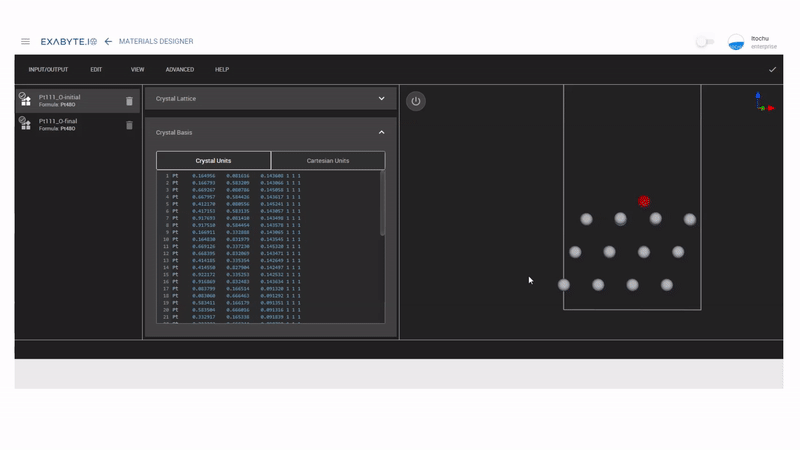Viewport: 800px width, 450px height.
Task: Click the XYZ axes gizmo
Action: 764,102
